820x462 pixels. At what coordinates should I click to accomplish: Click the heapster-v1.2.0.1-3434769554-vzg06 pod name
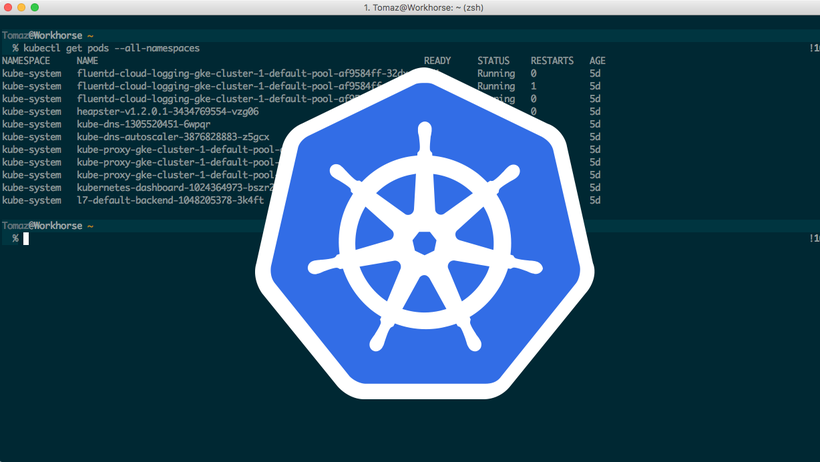point(167,111)
